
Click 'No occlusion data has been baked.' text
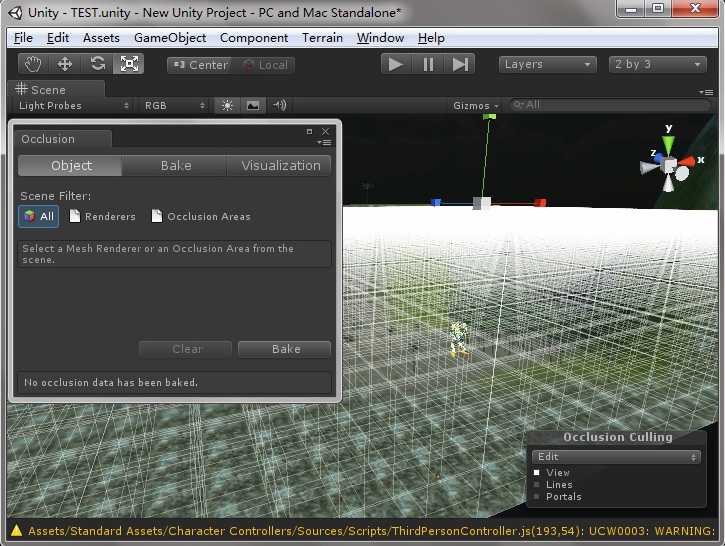pos(111,382)
